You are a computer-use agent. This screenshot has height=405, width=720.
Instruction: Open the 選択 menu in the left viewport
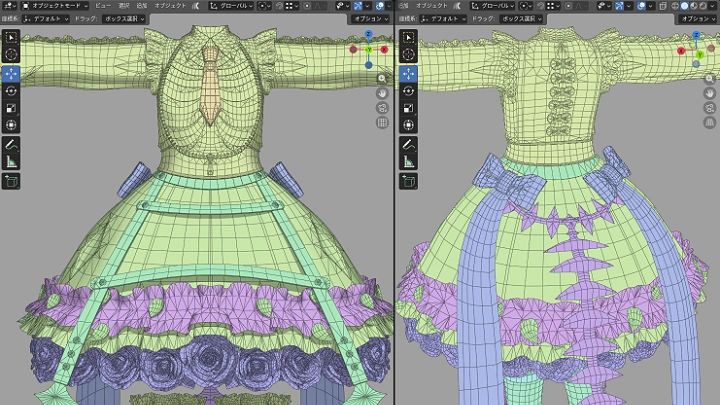pyautogui.click(x=124, y=6)
